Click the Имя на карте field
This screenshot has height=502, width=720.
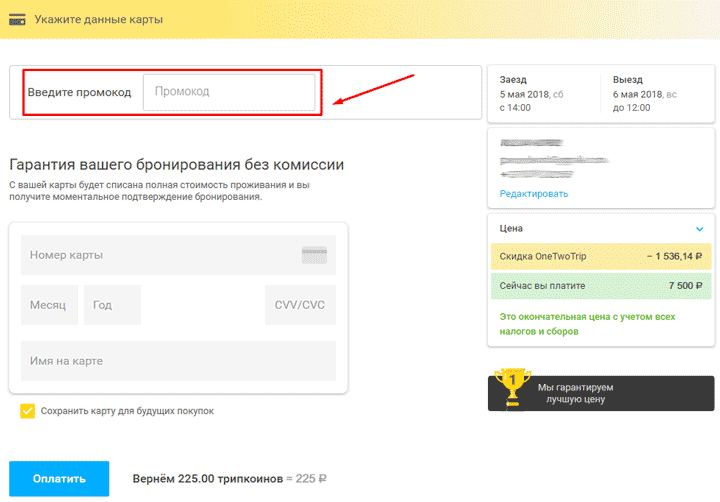tap(178, 360)
